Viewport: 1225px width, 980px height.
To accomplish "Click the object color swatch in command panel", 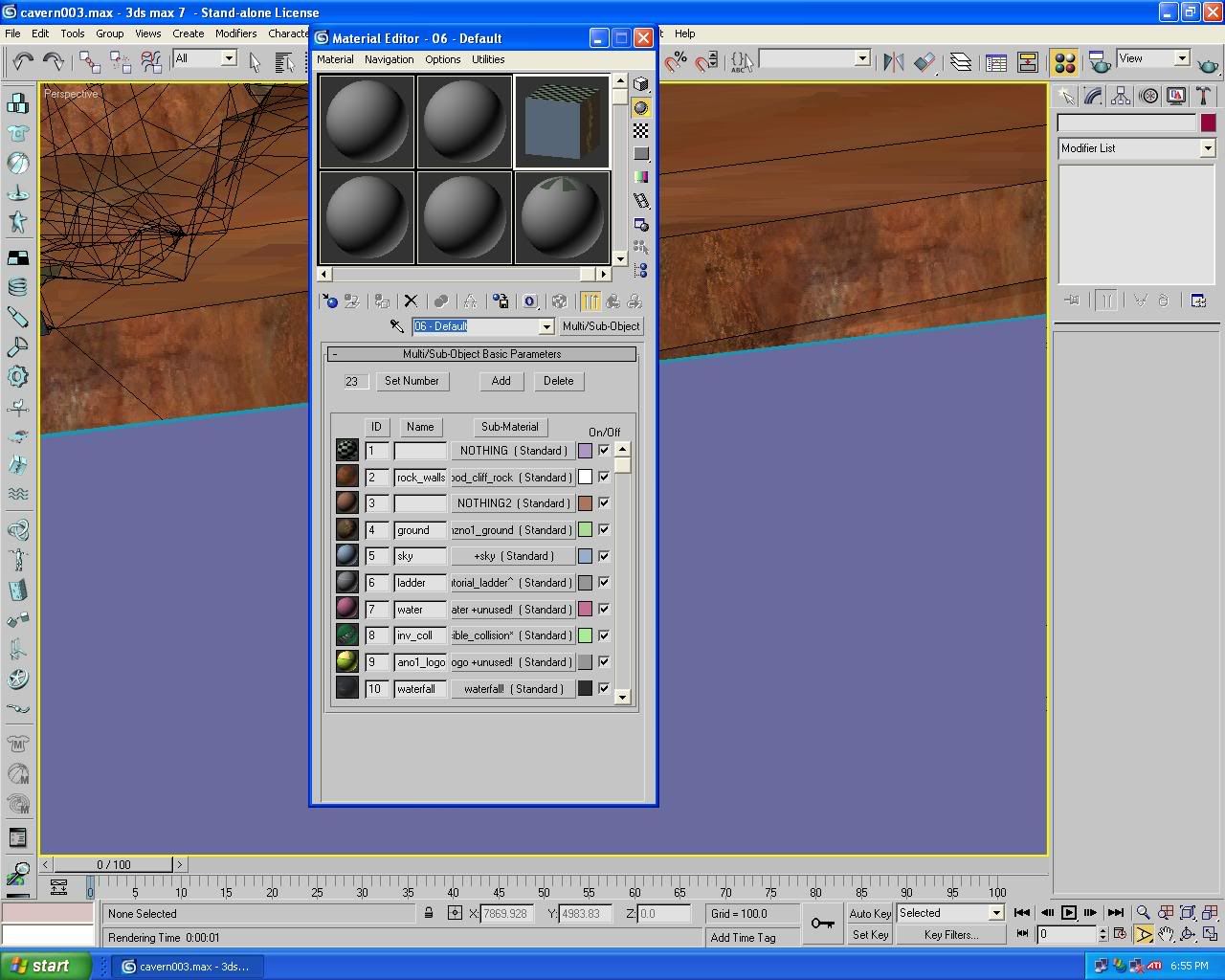I will tap(1208, 122).
